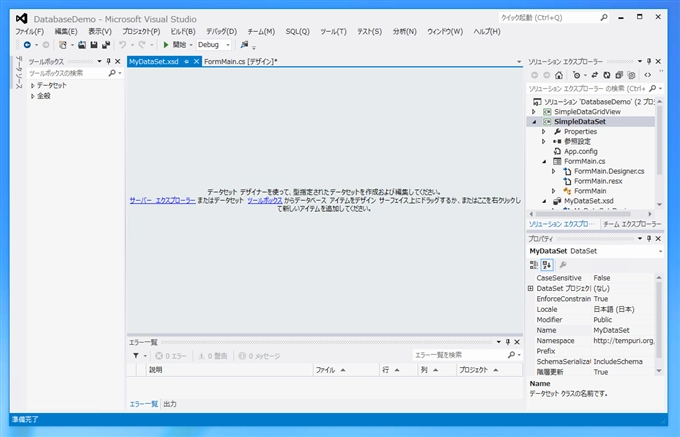The width and height of the screenshot is (680, 437).
Task: Open the チーム エクスプローラー panel tab
Action: click(x=632, y=224)
